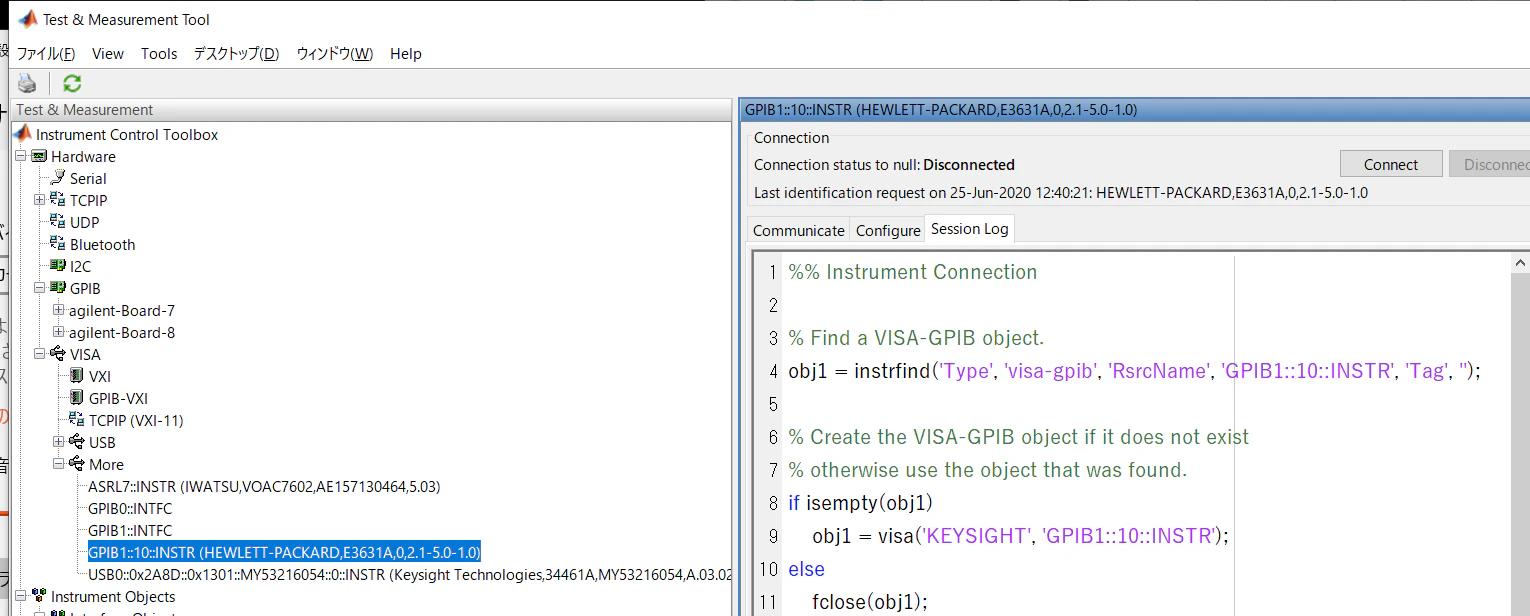1530x616 pixels.
Task: Collapse the VISA tree node
Action: pos(40,354)
